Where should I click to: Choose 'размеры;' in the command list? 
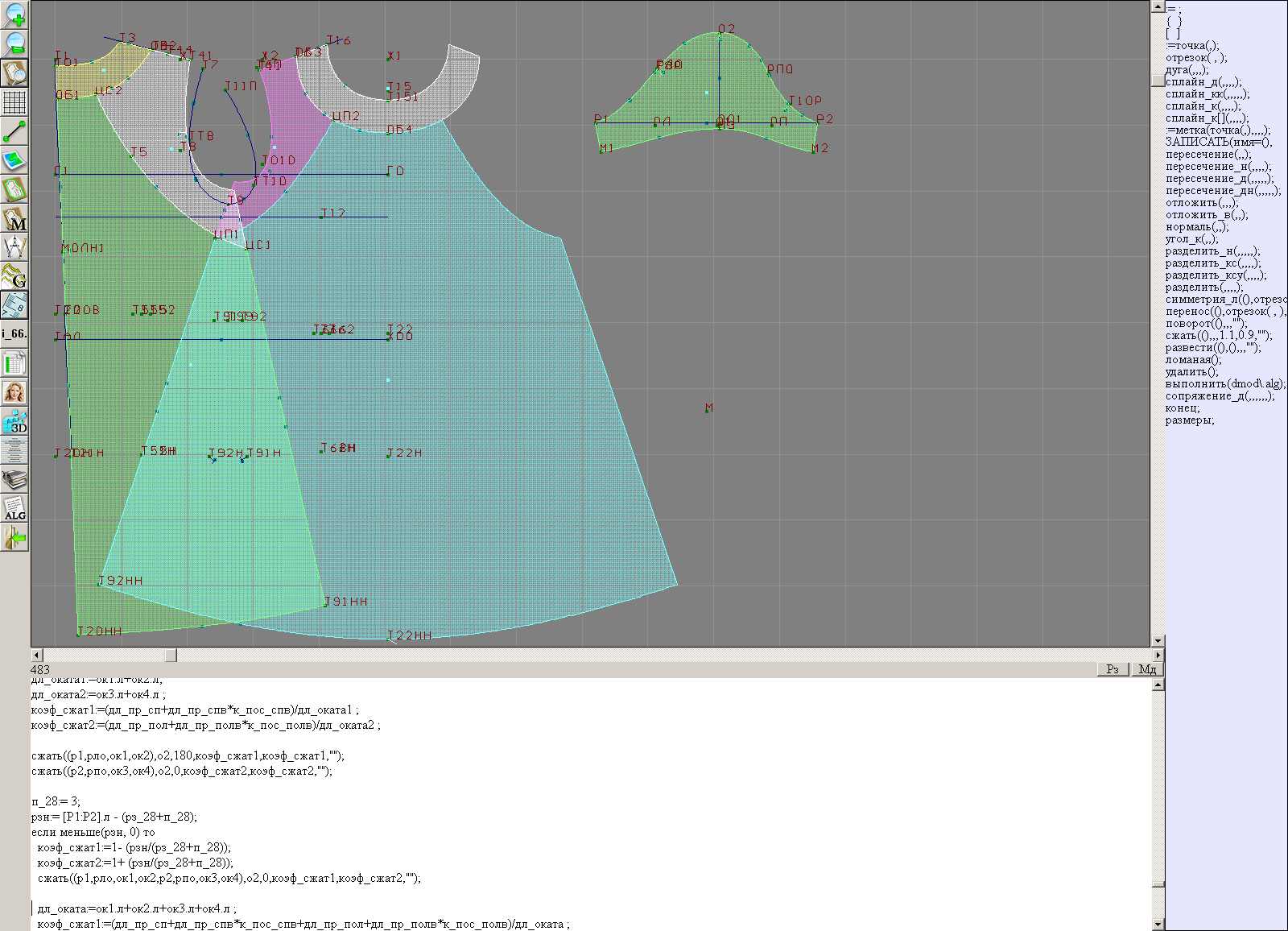pos(1189,420)
